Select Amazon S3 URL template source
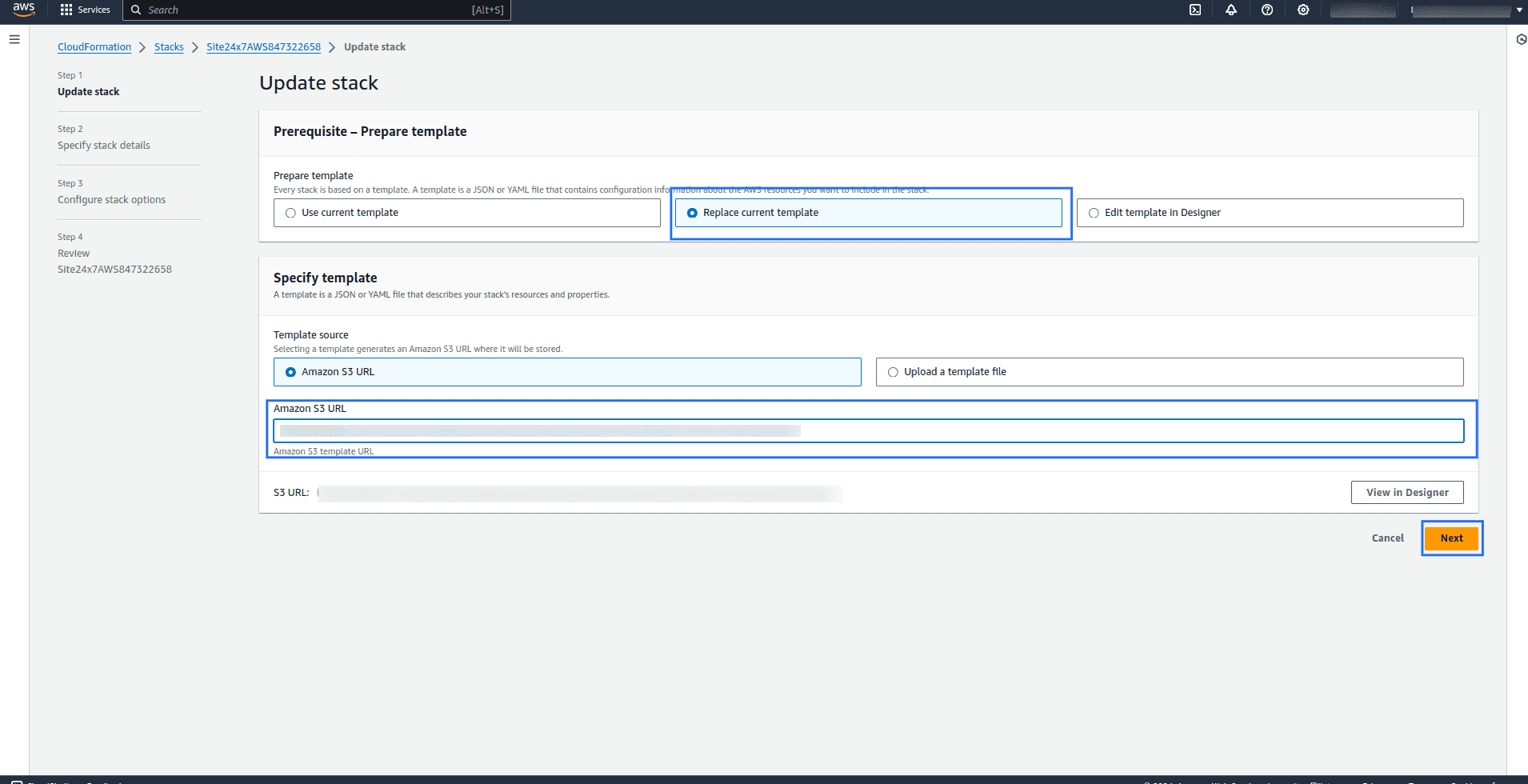 pos(291,372)
